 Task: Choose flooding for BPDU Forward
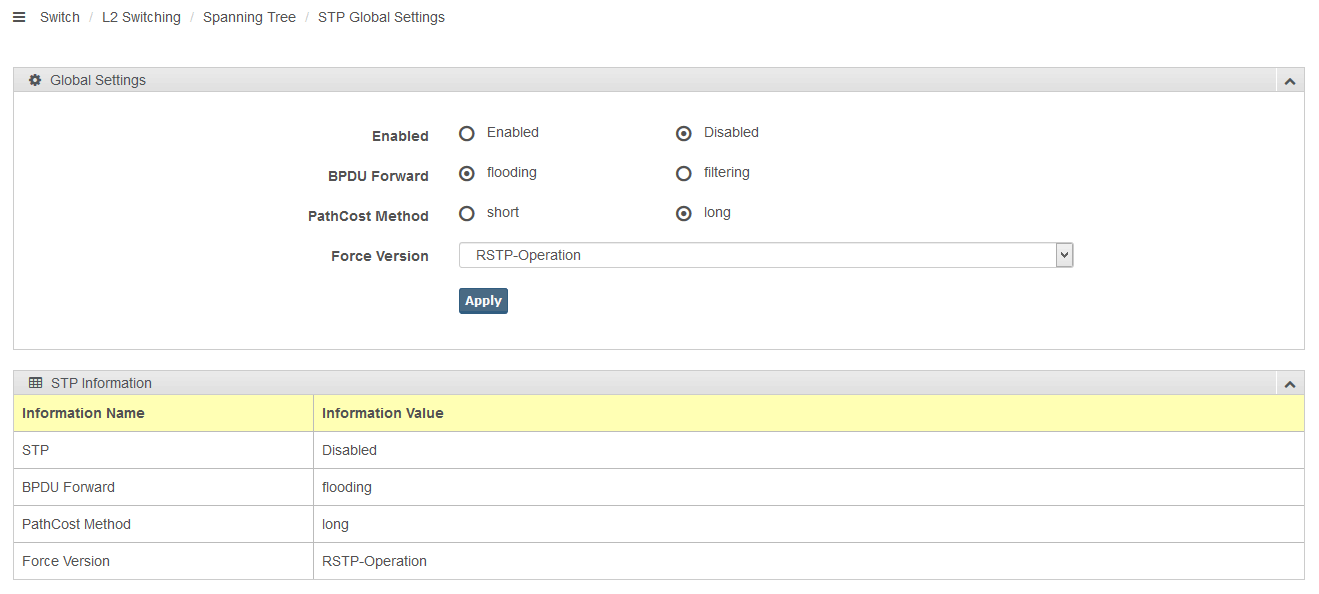point(467,173)
